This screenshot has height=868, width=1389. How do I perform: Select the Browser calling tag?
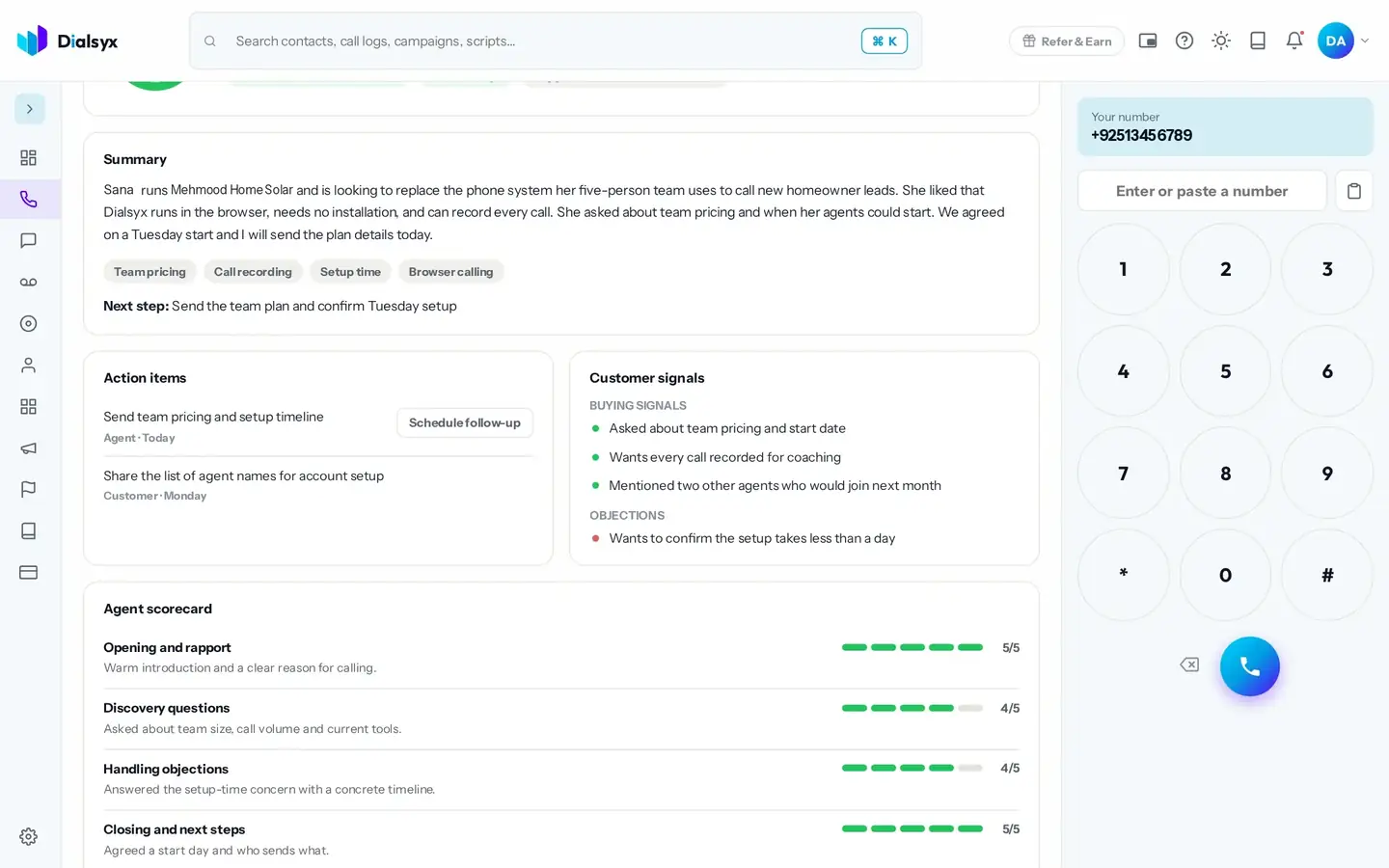pos(450,272)
